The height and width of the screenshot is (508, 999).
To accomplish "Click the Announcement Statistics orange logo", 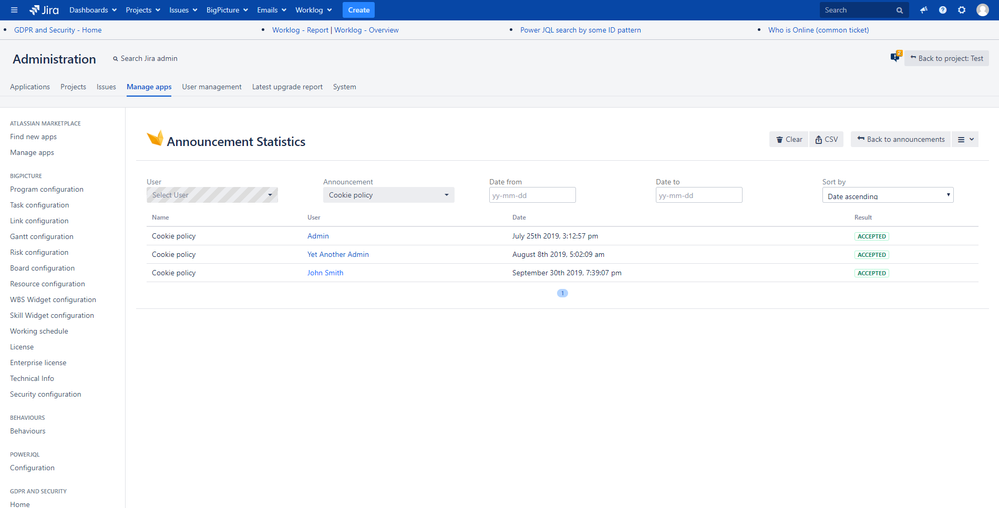I will click(x=155, y=138).
